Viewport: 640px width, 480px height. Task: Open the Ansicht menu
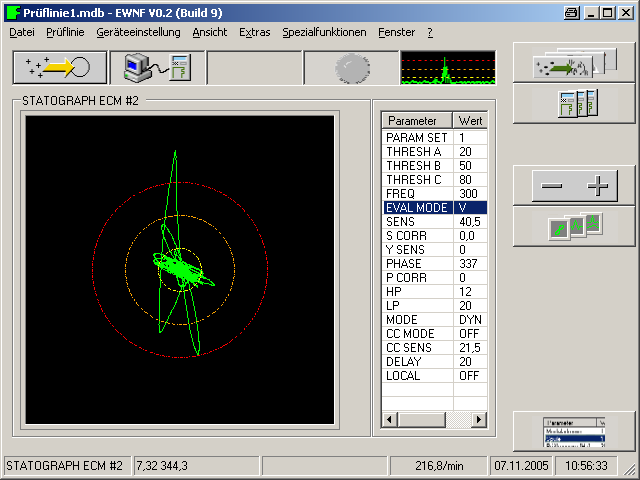click(x=210, y=32)
